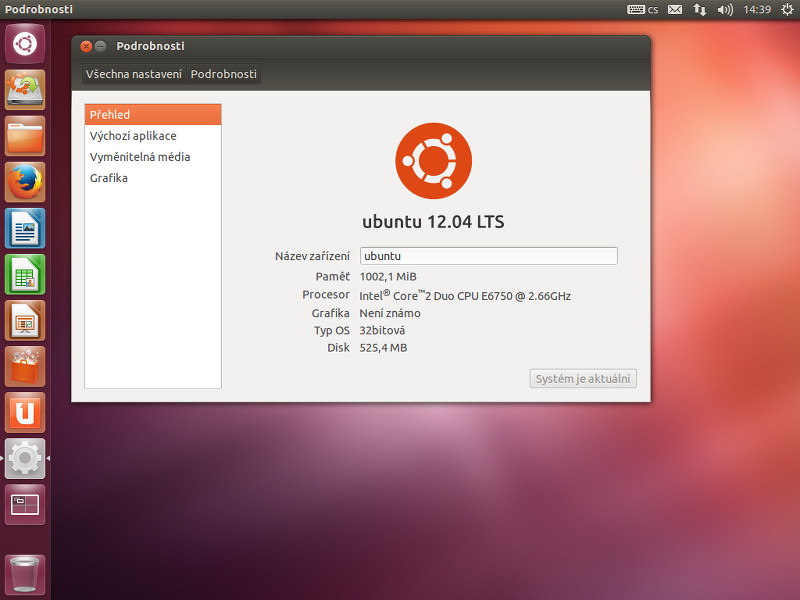Click the Název zařízení label
800x600 pixels.
(x=312, y=256)
